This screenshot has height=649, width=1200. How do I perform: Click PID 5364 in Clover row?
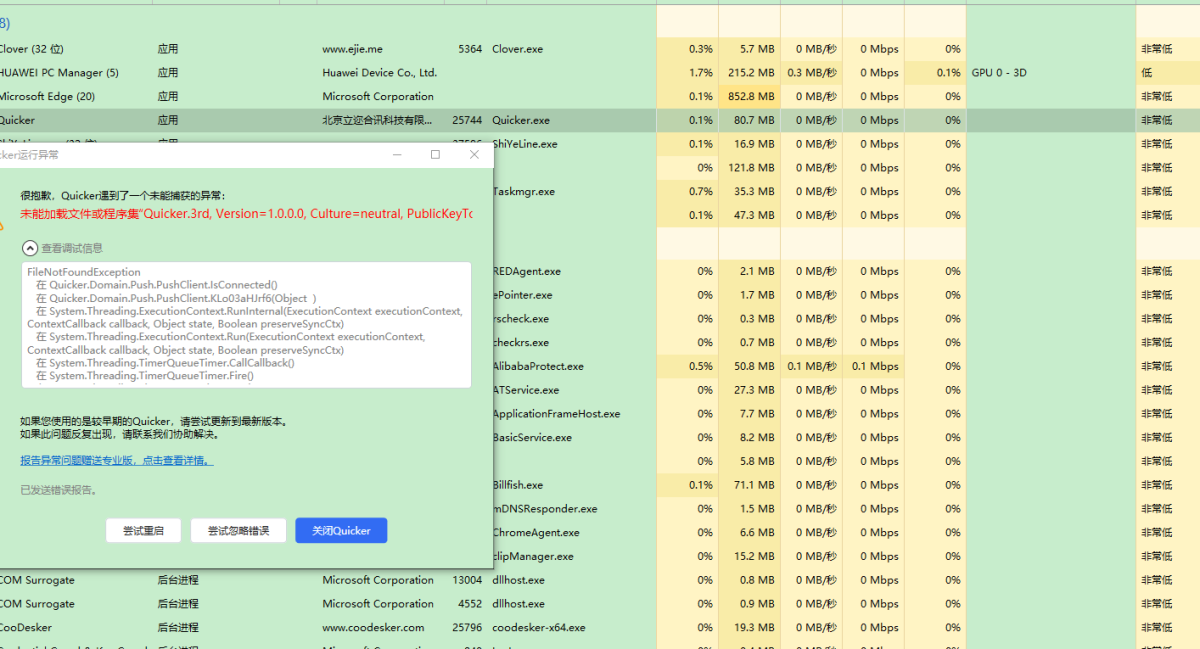pos(469,49)
